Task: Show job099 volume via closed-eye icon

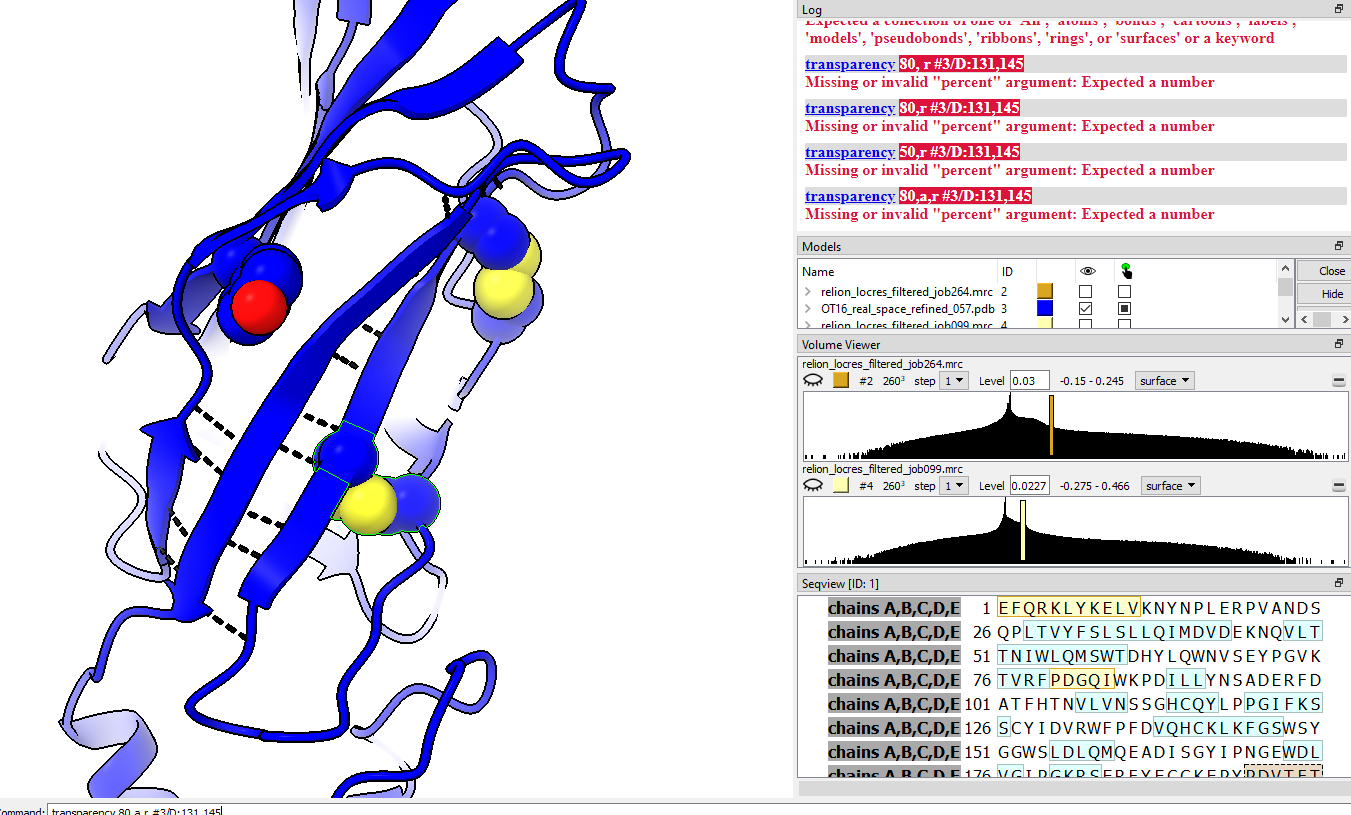Action: point(814,486)
